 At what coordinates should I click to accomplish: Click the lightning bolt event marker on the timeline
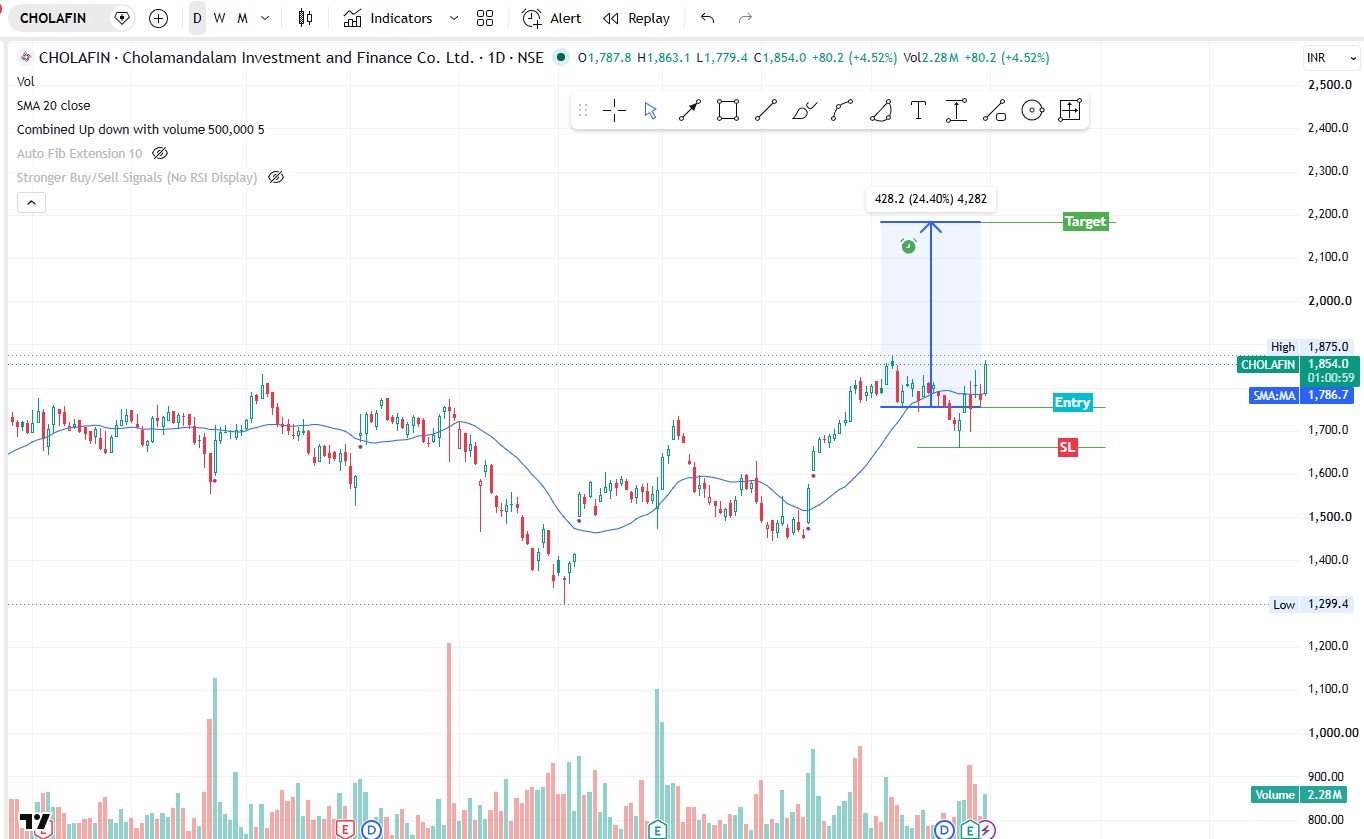click(987, 829)
